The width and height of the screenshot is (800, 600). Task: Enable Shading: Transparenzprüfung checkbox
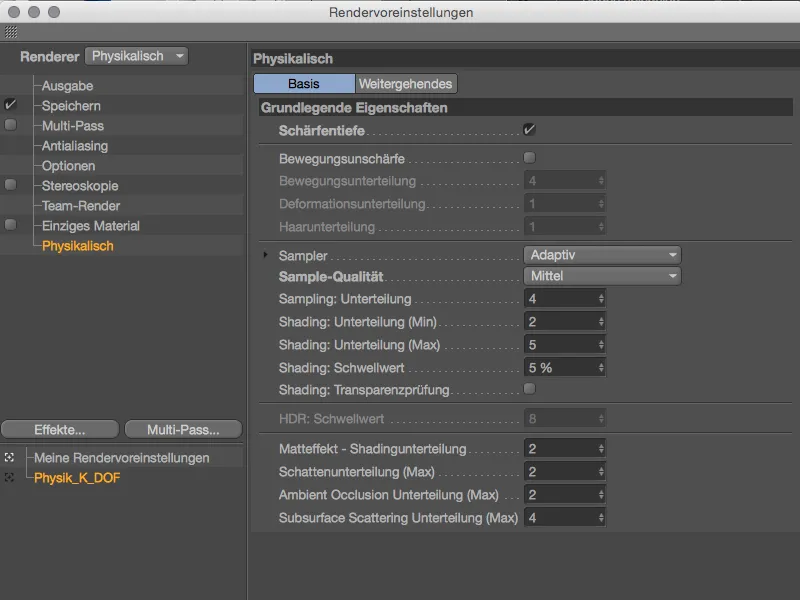point(529,389)
